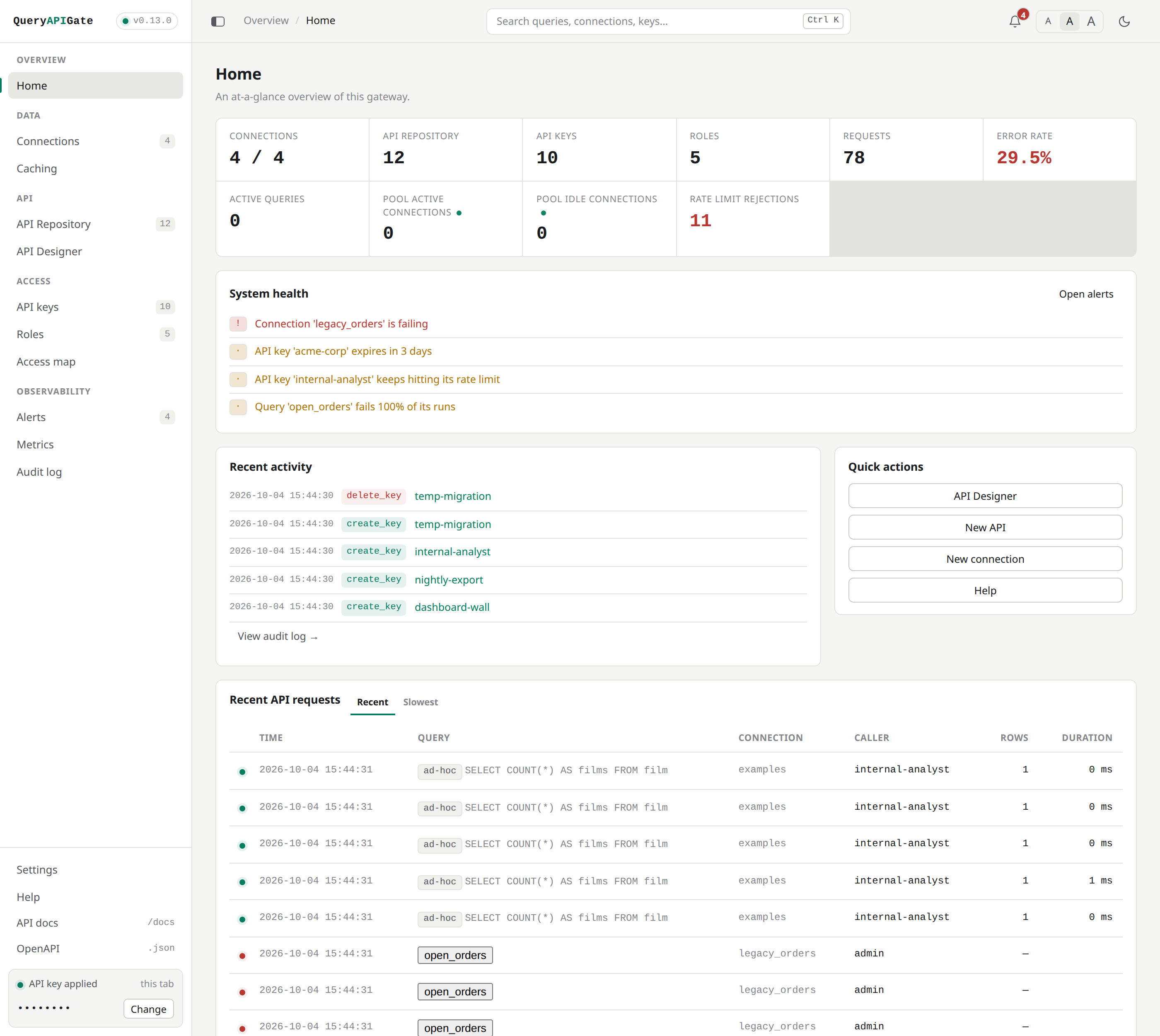Screen dimensions: 1160x1036
Task: Open the 'acme-corp' expires alert
Action: [x=343, y=351]
